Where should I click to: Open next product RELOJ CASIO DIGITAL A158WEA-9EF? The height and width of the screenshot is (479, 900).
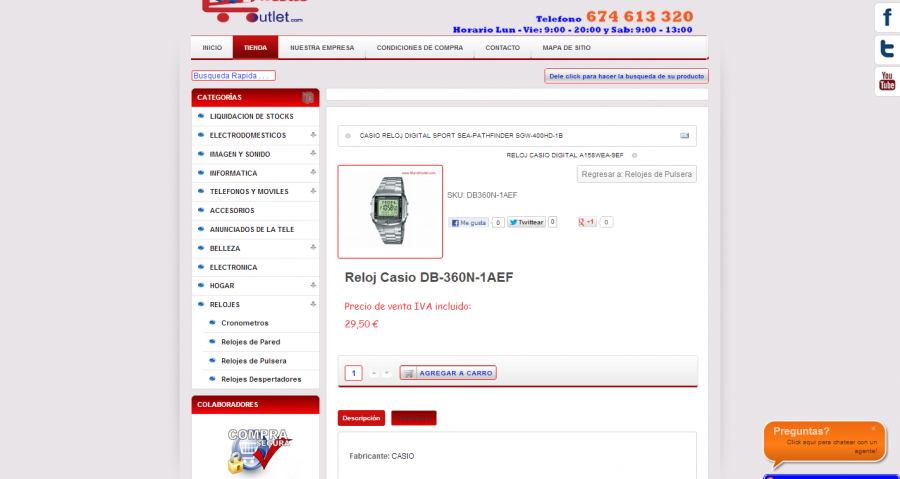pyautogui.click(x=565, y=155)
